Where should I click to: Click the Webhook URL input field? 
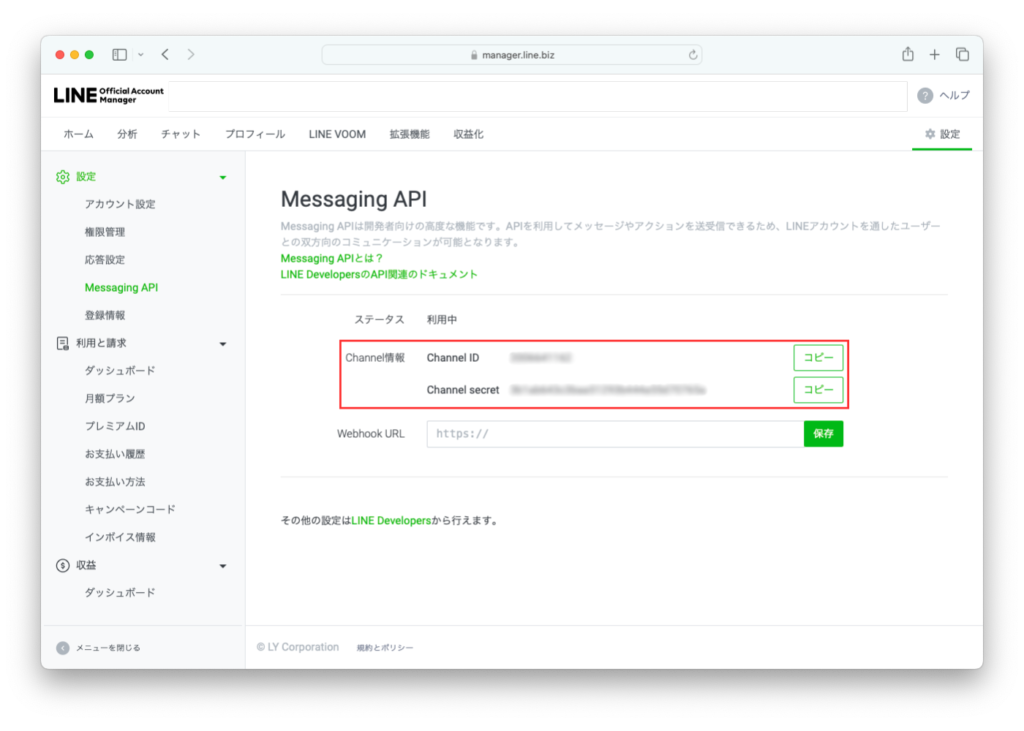pyautogui.click(x=614, y=434)
